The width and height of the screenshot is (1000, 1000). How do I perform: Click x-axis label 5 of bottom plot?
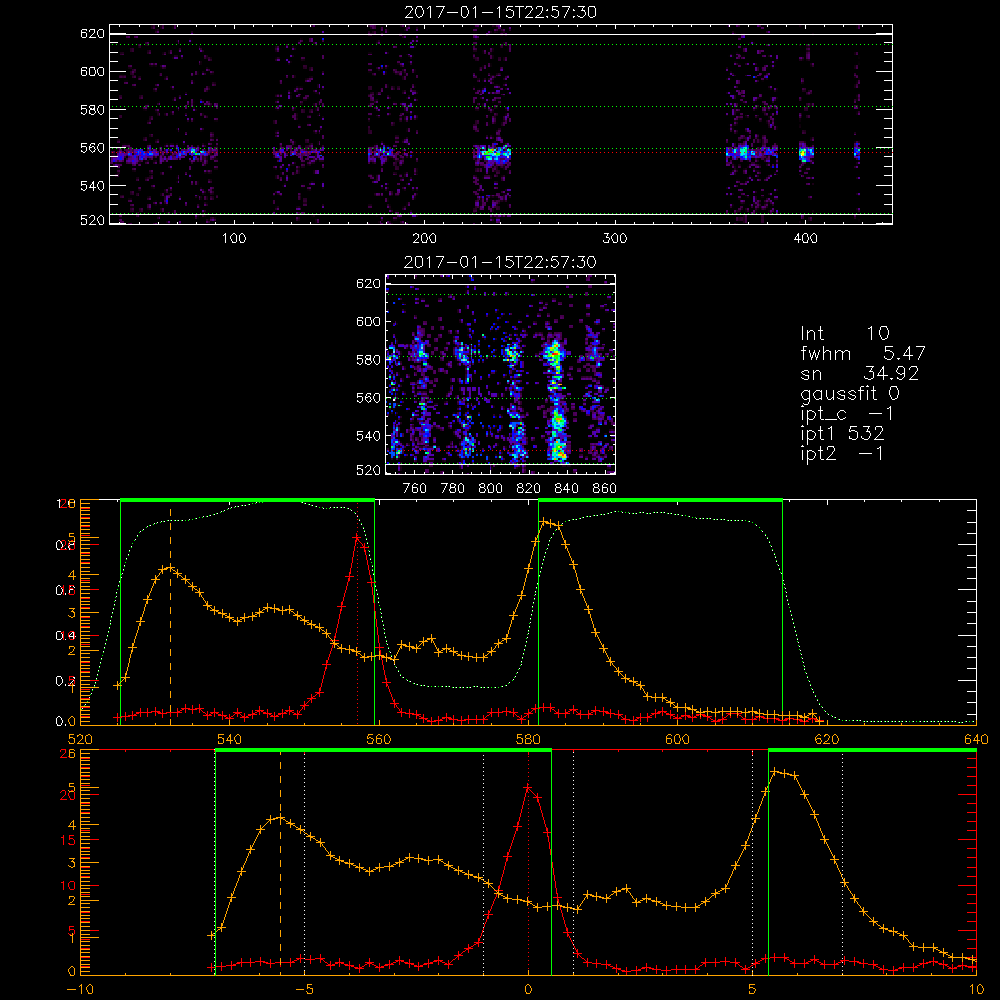click(752, 989)
